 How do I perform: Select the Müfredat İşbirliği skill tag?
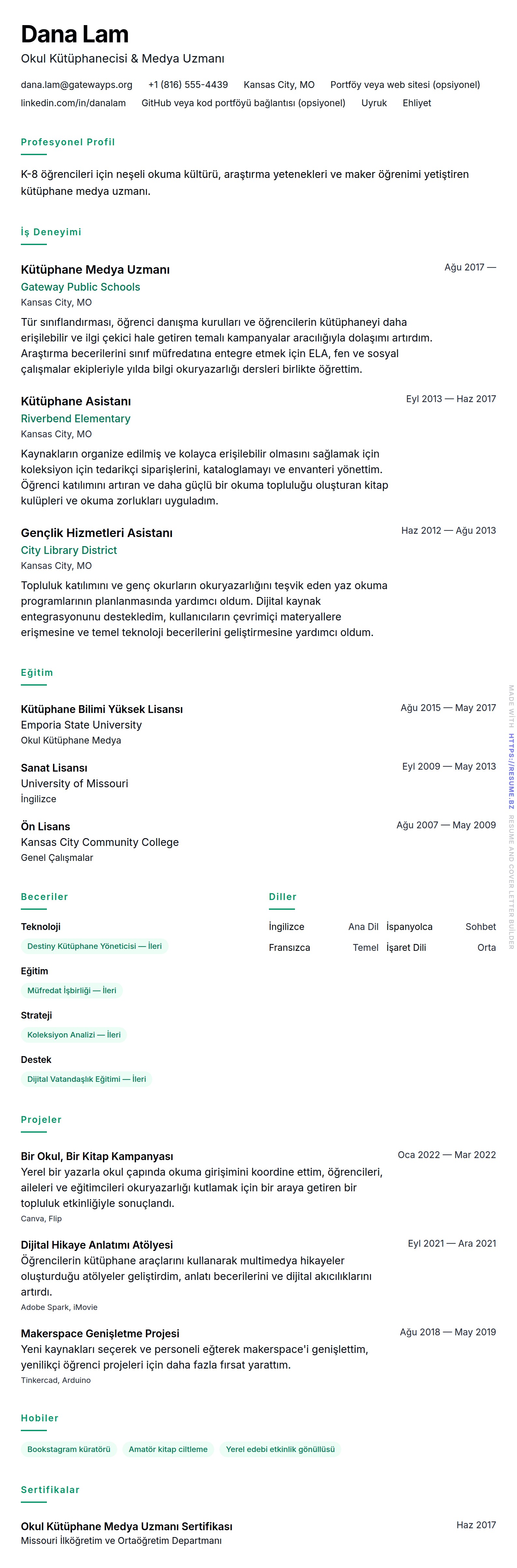point(72,990)
